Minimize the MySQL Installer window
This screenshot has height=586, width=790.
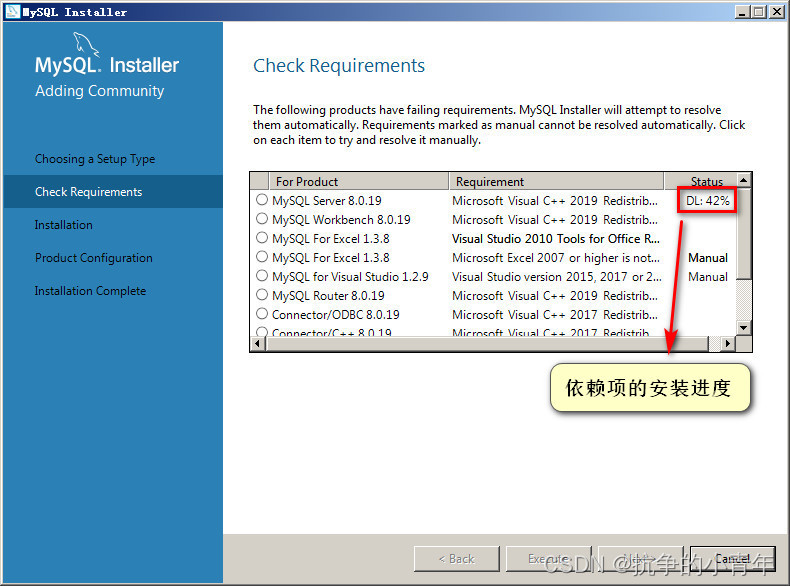(742, 12)
